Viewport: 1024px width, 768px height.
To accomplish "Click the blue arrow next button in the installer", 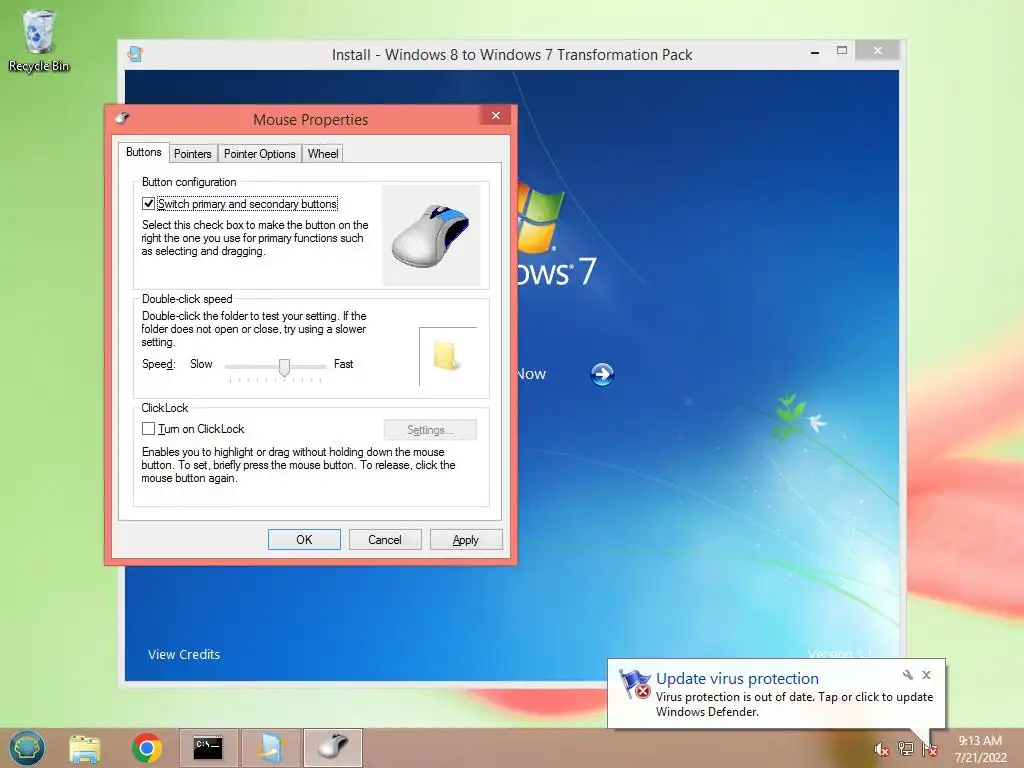I will point(602,374).
